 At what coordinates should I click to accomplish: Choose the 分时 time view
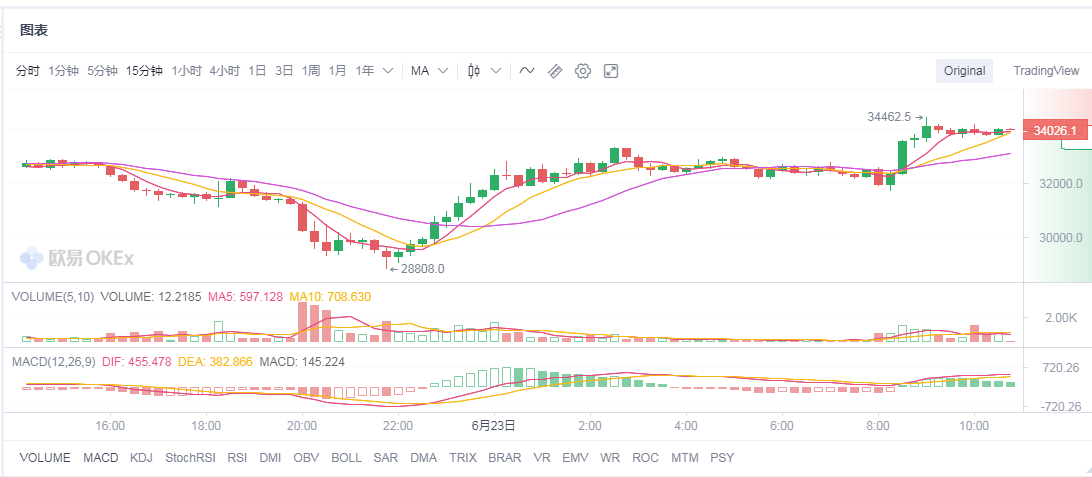tap(28, 71)
